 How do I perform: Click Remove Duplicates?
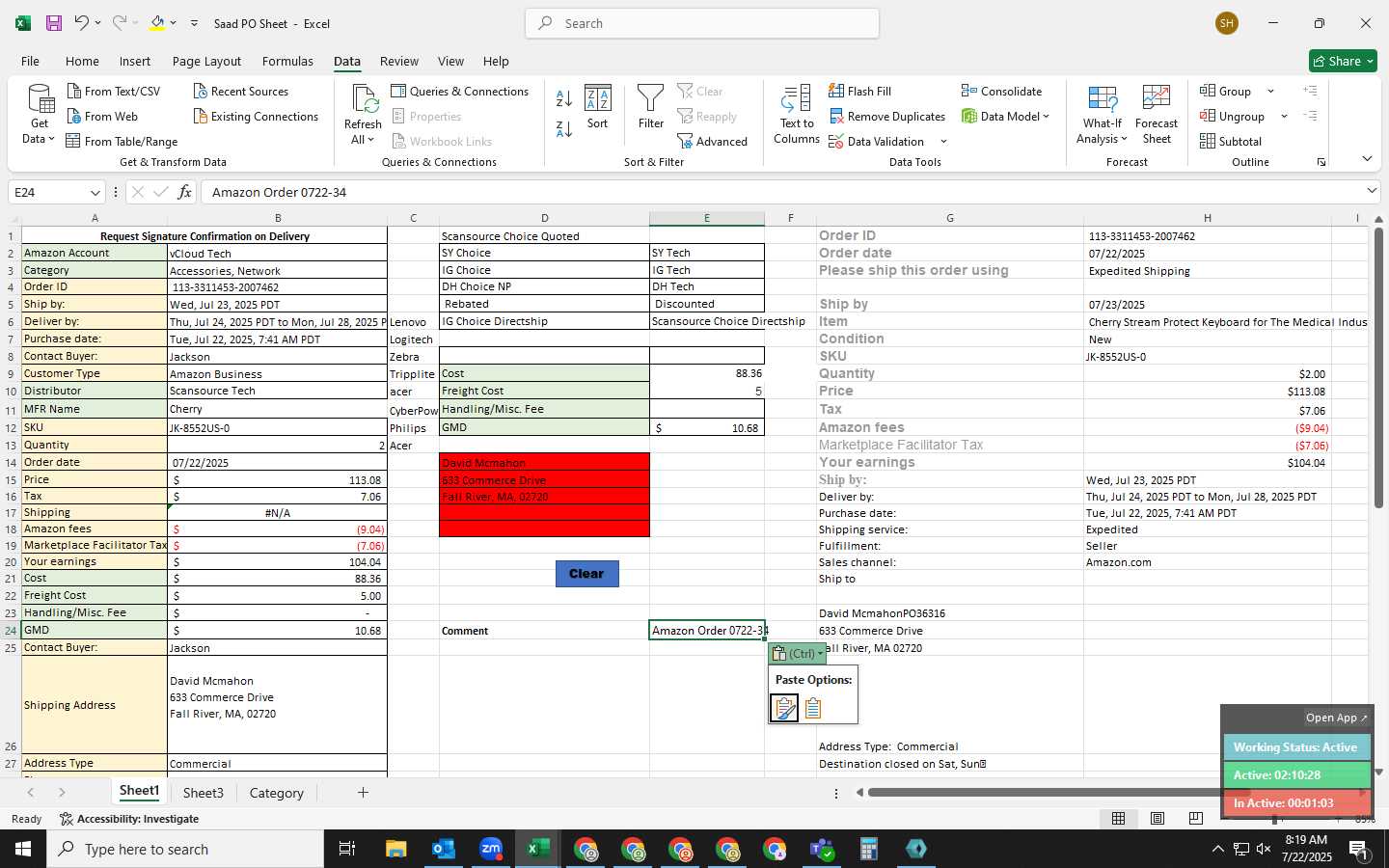point(886,116)
